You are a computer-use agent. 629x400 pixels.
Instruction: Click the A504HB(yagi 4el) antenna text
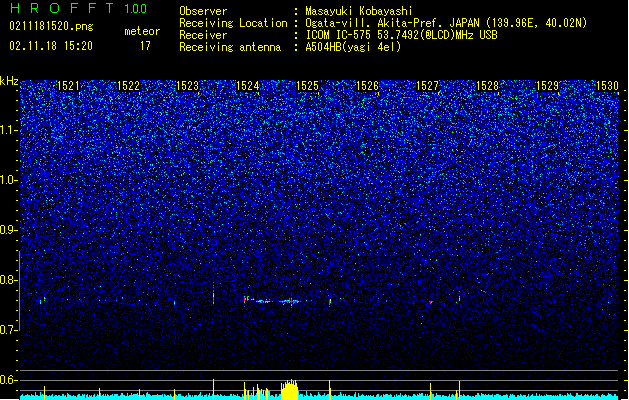pos(353,47)
